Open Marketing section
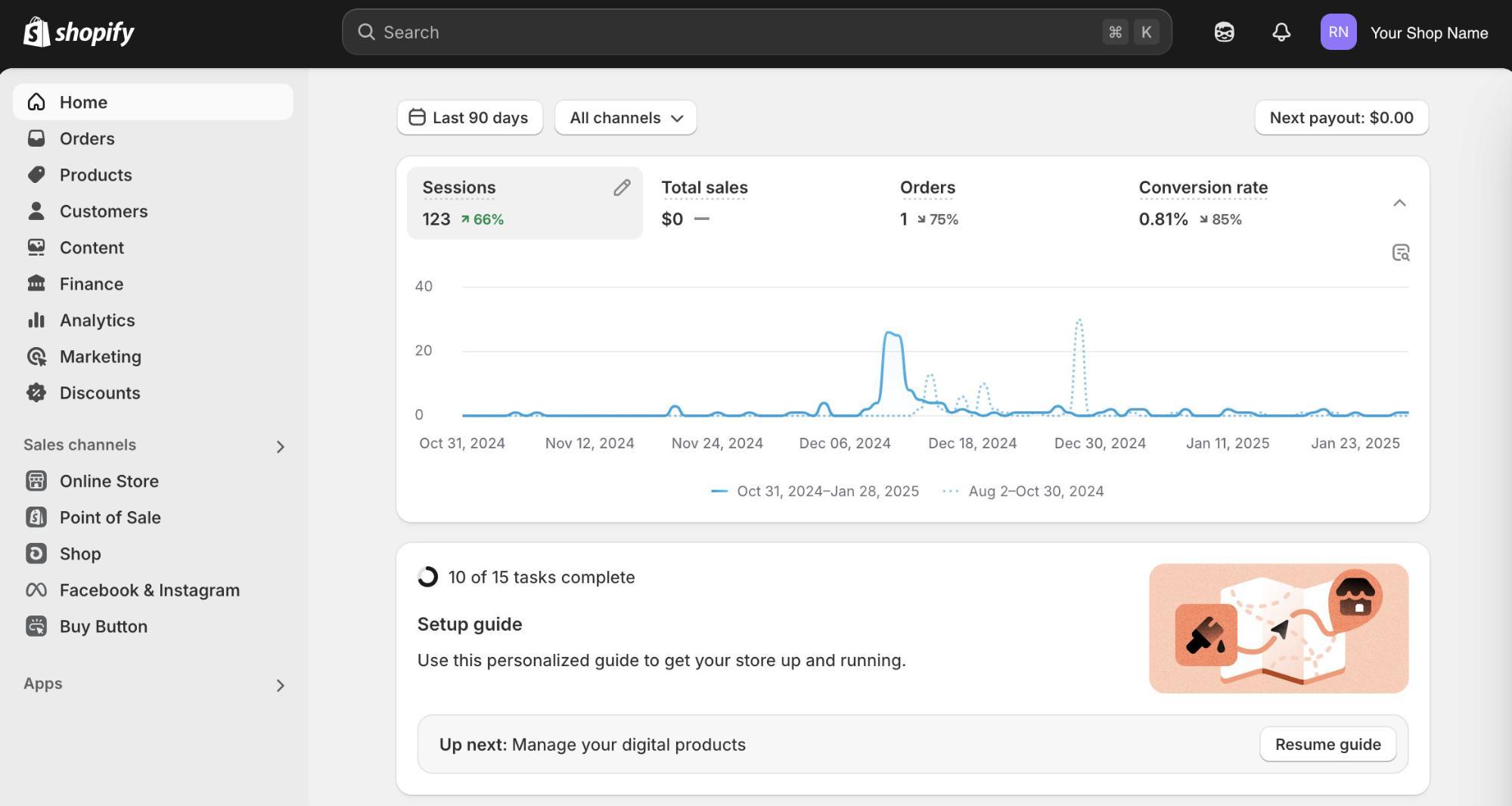The height and width of the screenshot is (806, 1512). tap(153, 356)
